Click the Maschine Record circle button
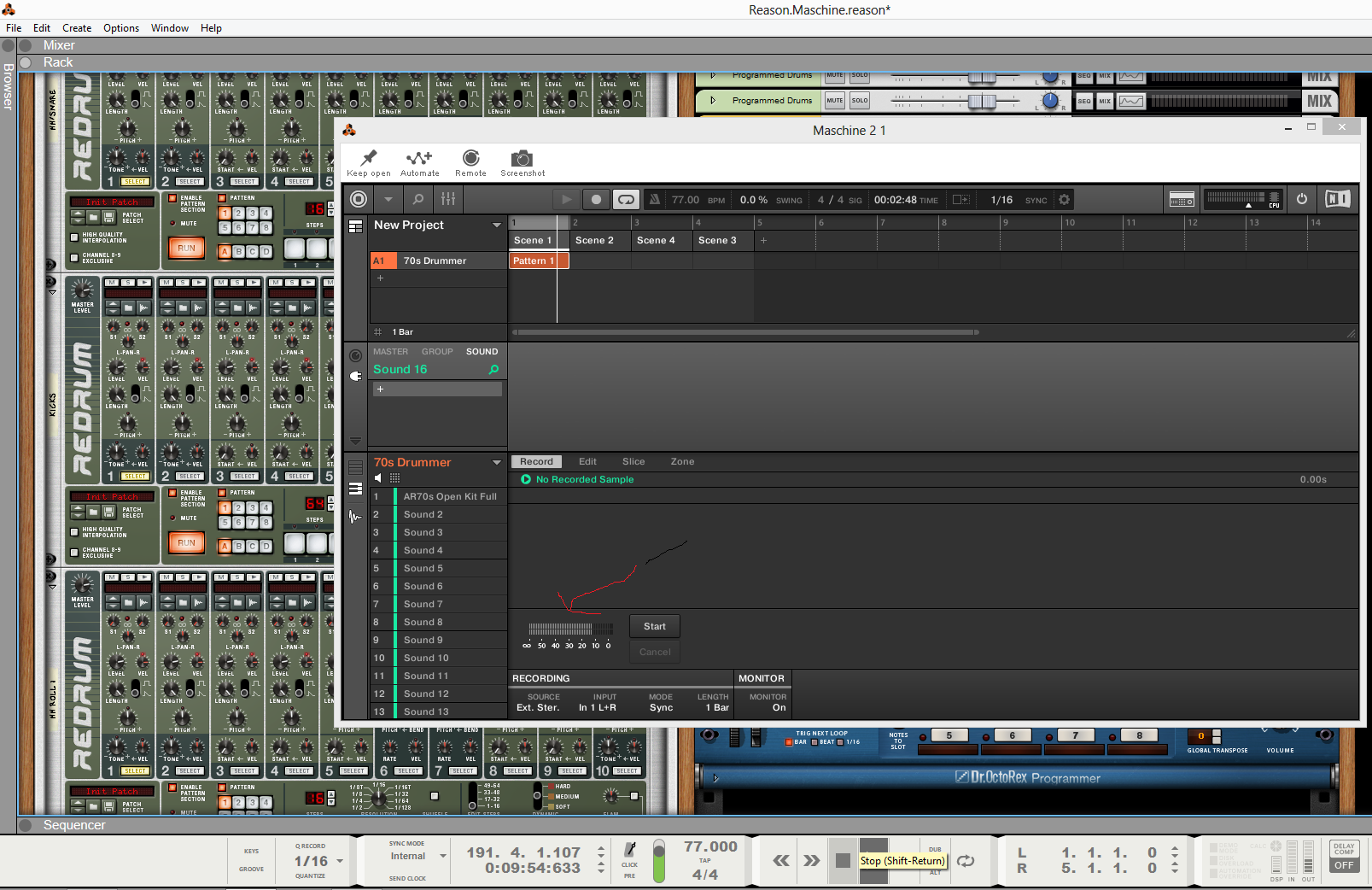Screen dimensions: 1372x890 pyautogui.click(x=596, y=200)
